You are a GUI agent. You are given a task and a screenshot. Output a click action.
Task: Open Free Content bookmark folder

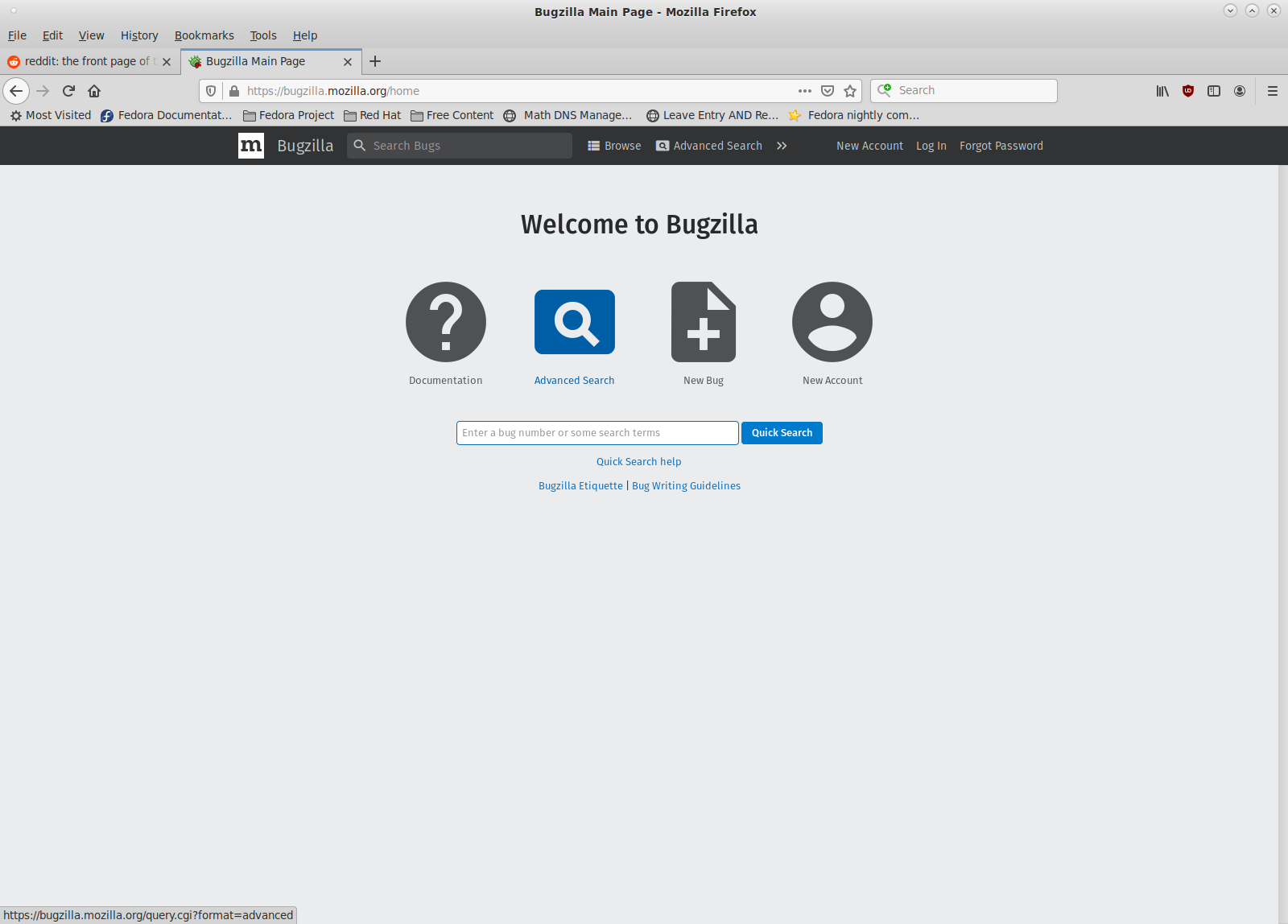point(452,115)
